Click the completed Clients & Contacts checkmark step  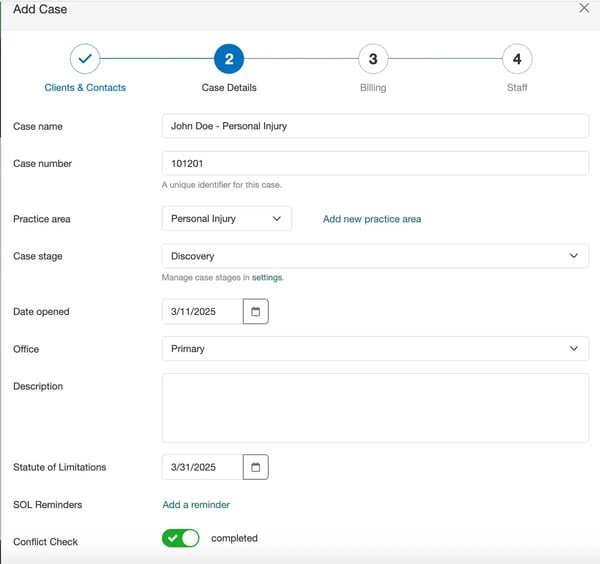coord(85,59)
